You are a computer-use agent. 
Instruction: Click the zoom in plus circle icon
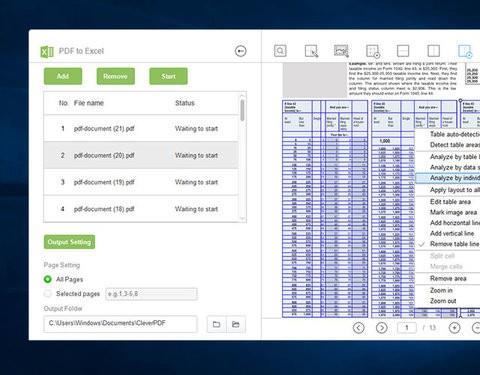454,328
